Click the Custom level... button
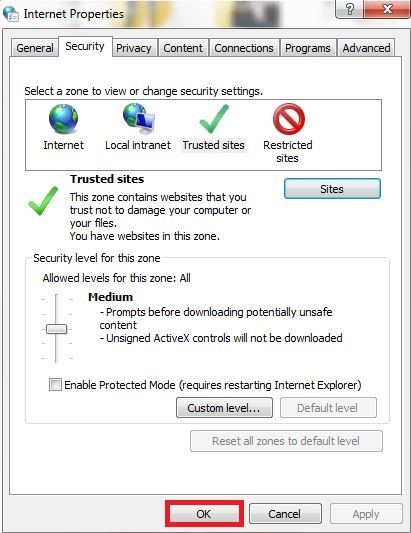Screen dimensions: 411x533 [224, 408]
